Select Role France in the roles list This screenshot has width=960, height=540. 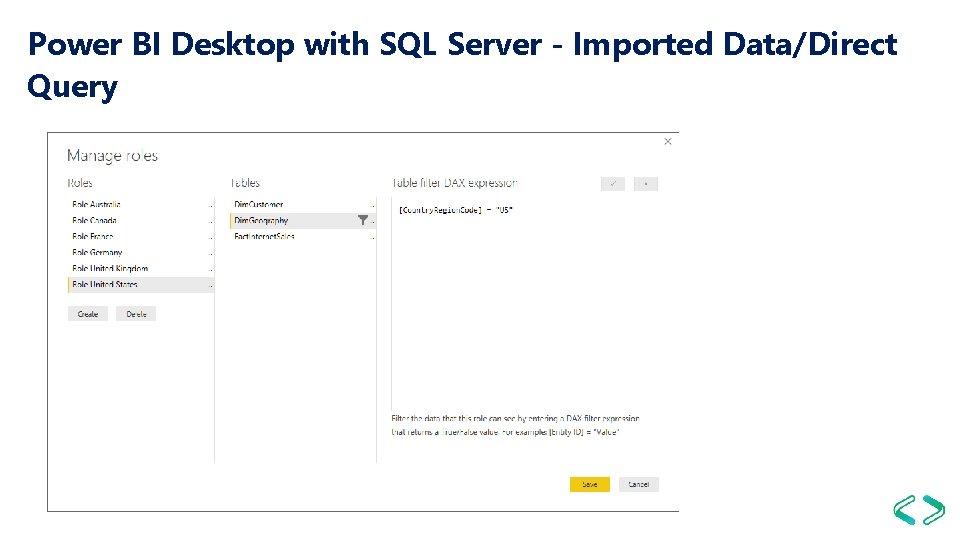coord(140,236)
